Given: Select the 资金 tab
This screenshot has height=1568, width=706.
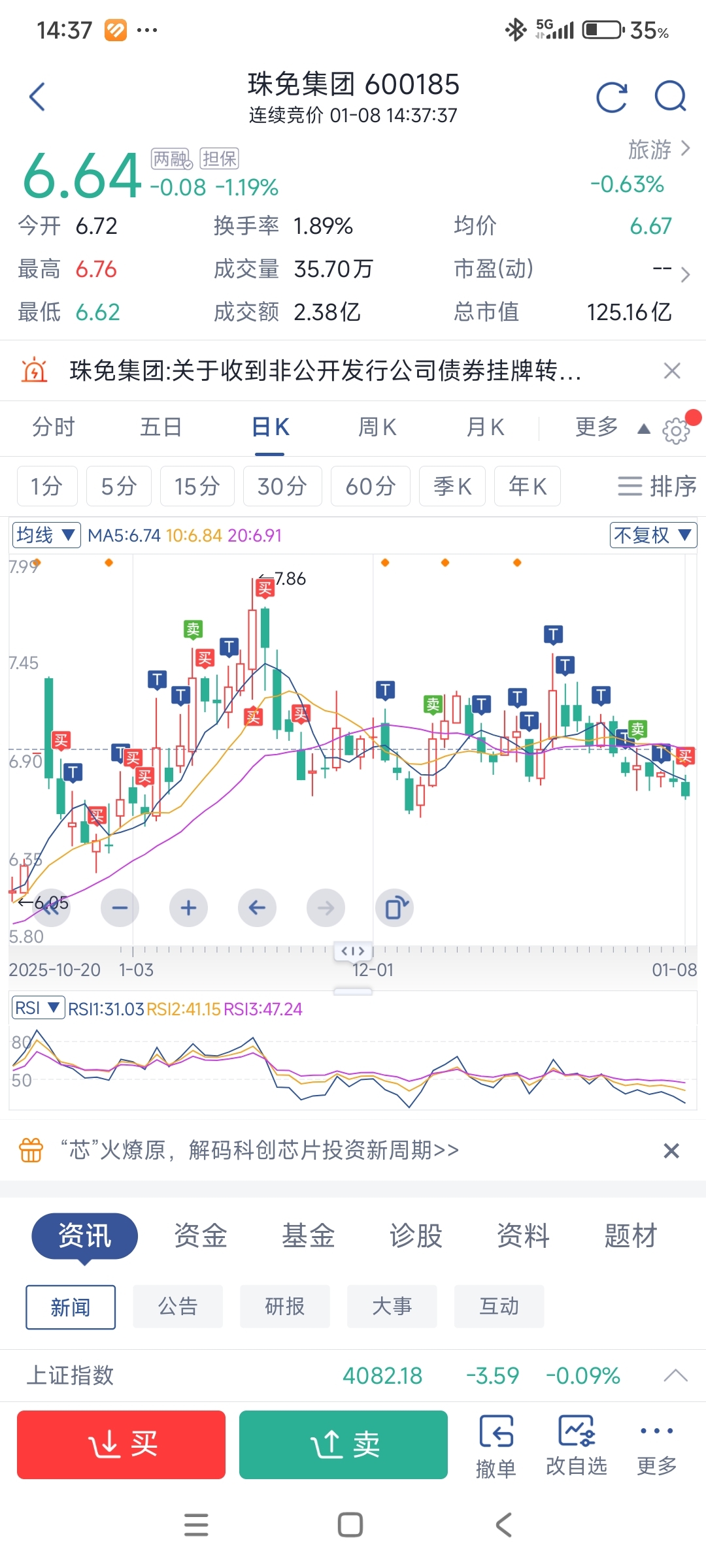Looking at the screenshot, I should (200, 1235).
